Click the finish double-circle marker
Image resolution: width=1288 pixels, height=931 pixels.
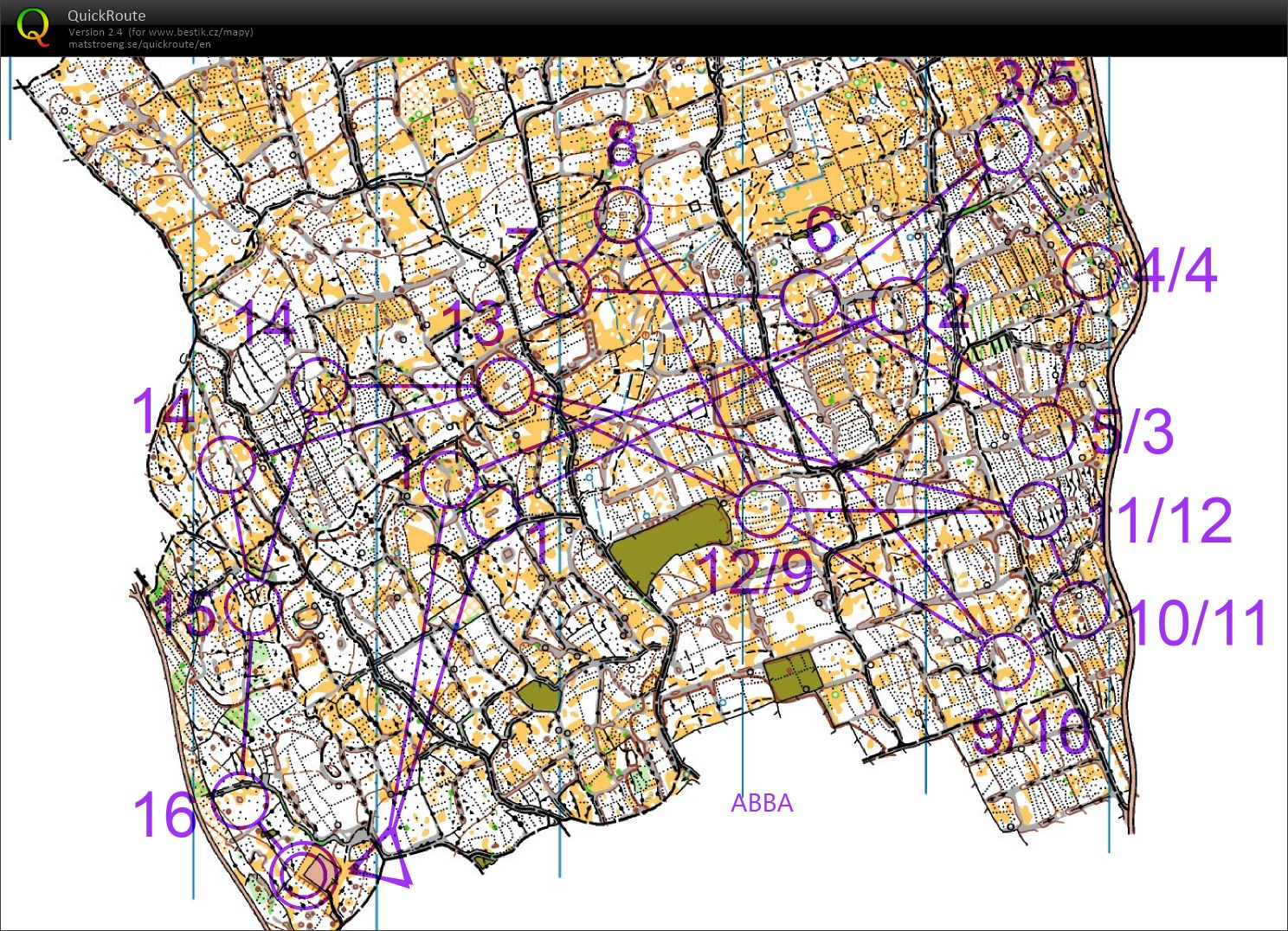point(303,876)
